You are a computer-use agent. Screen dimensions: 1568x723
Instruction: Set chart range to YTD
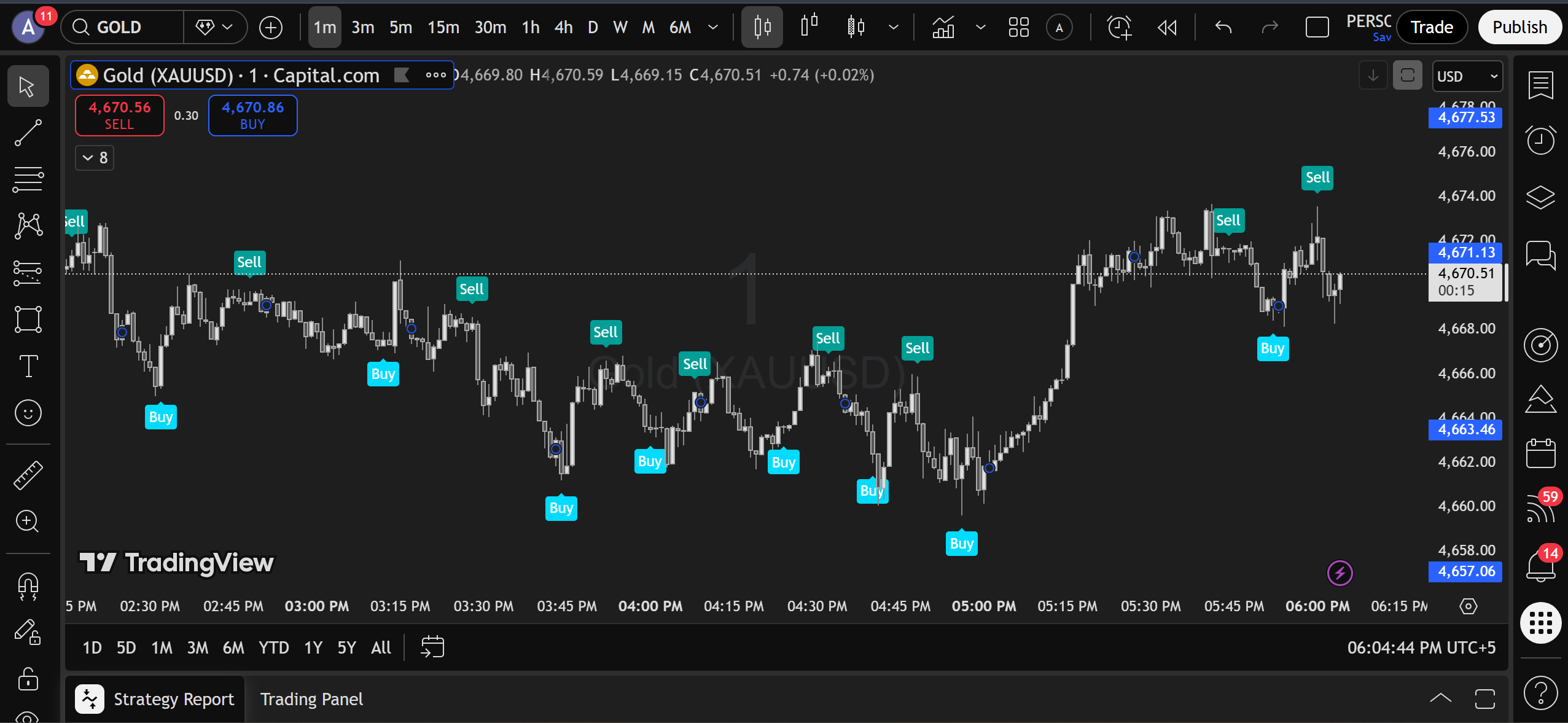(x=273, y=647)
